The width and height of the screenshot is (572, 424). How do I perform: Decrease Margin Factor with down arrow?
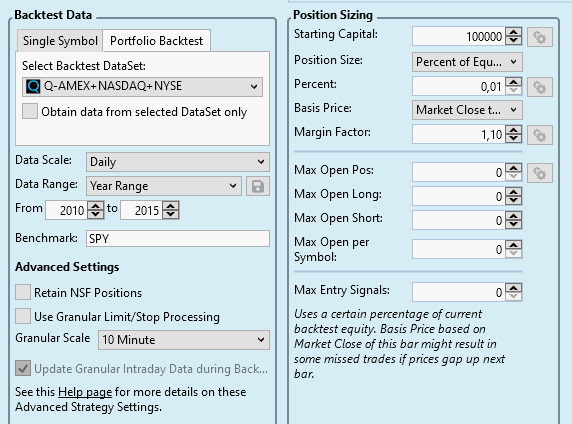click(x=514, y=139)
